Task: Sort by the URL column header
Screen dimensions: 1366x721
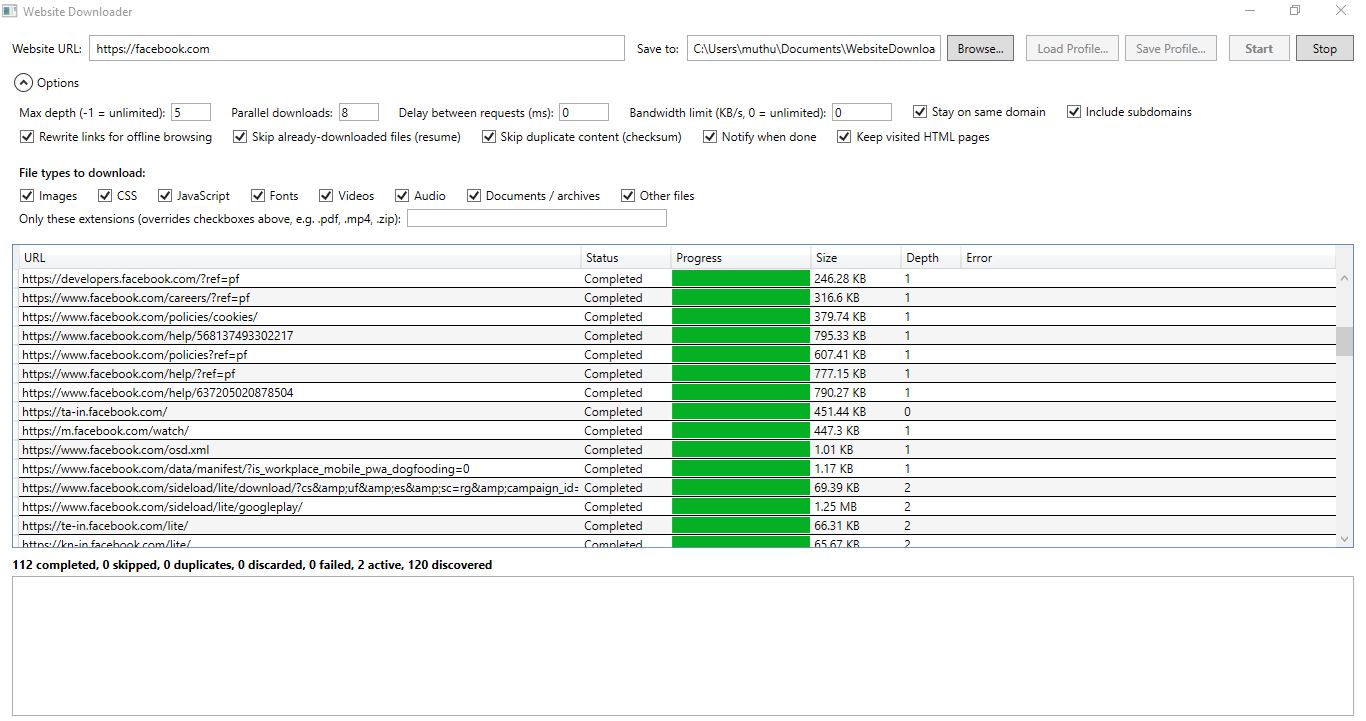Action: click(x=299, y=258)
